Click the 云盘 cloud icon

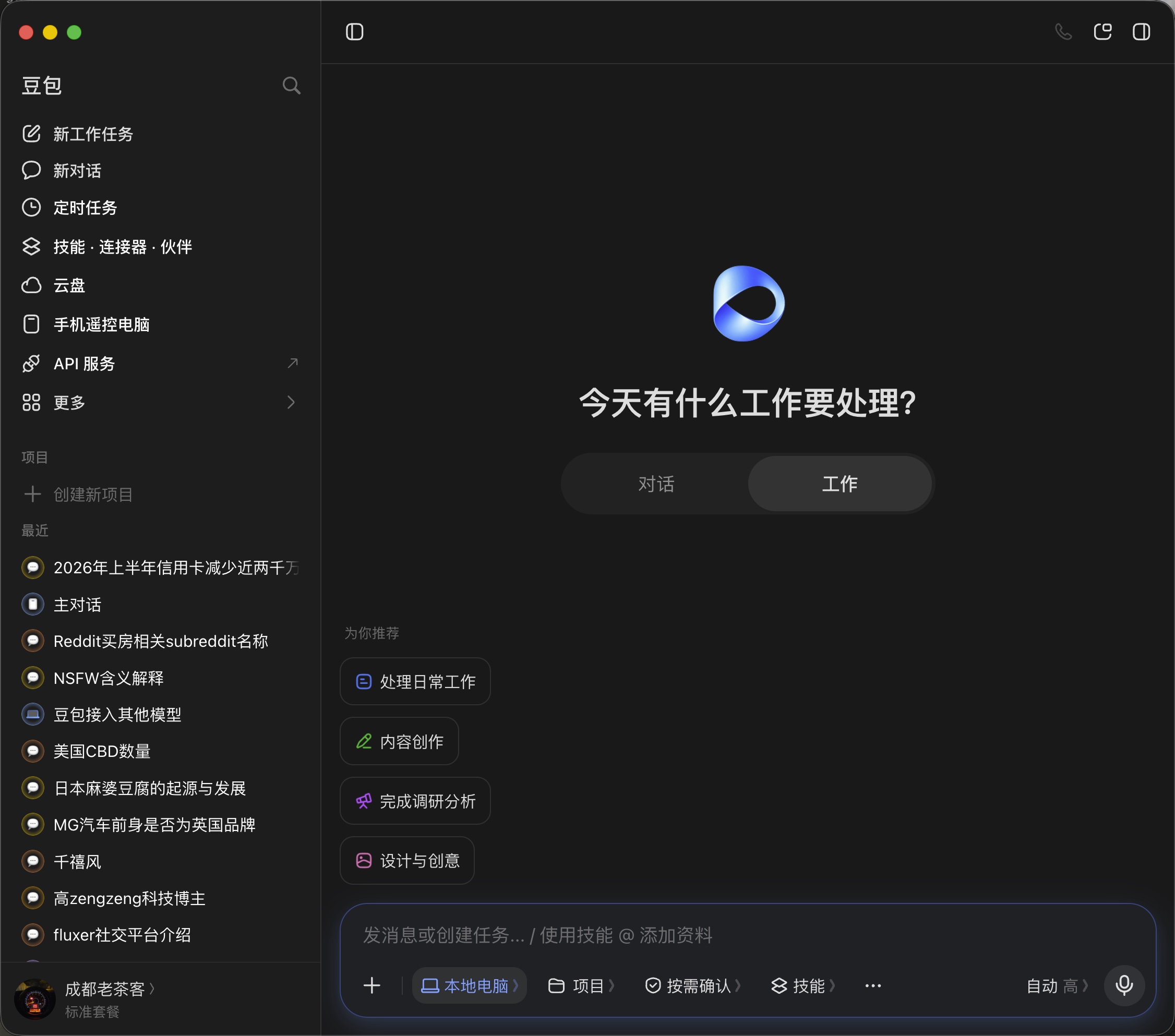(x=32, y=285)
